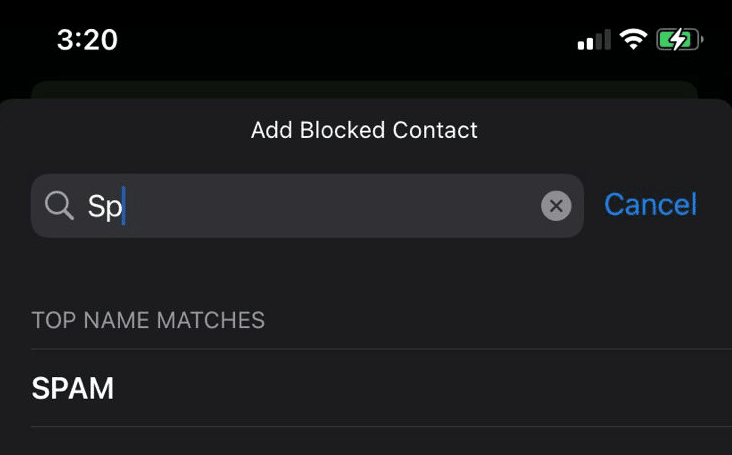This screenshot has height=455, width=732.
Task: Tap the battery charging icon
Action: click(680, 40)
